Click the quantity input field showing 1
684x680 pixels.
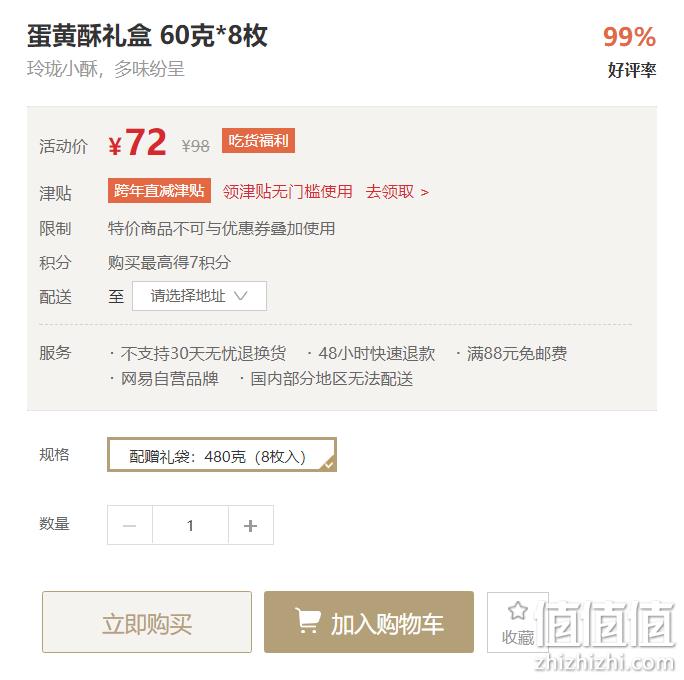pos(190,526)
